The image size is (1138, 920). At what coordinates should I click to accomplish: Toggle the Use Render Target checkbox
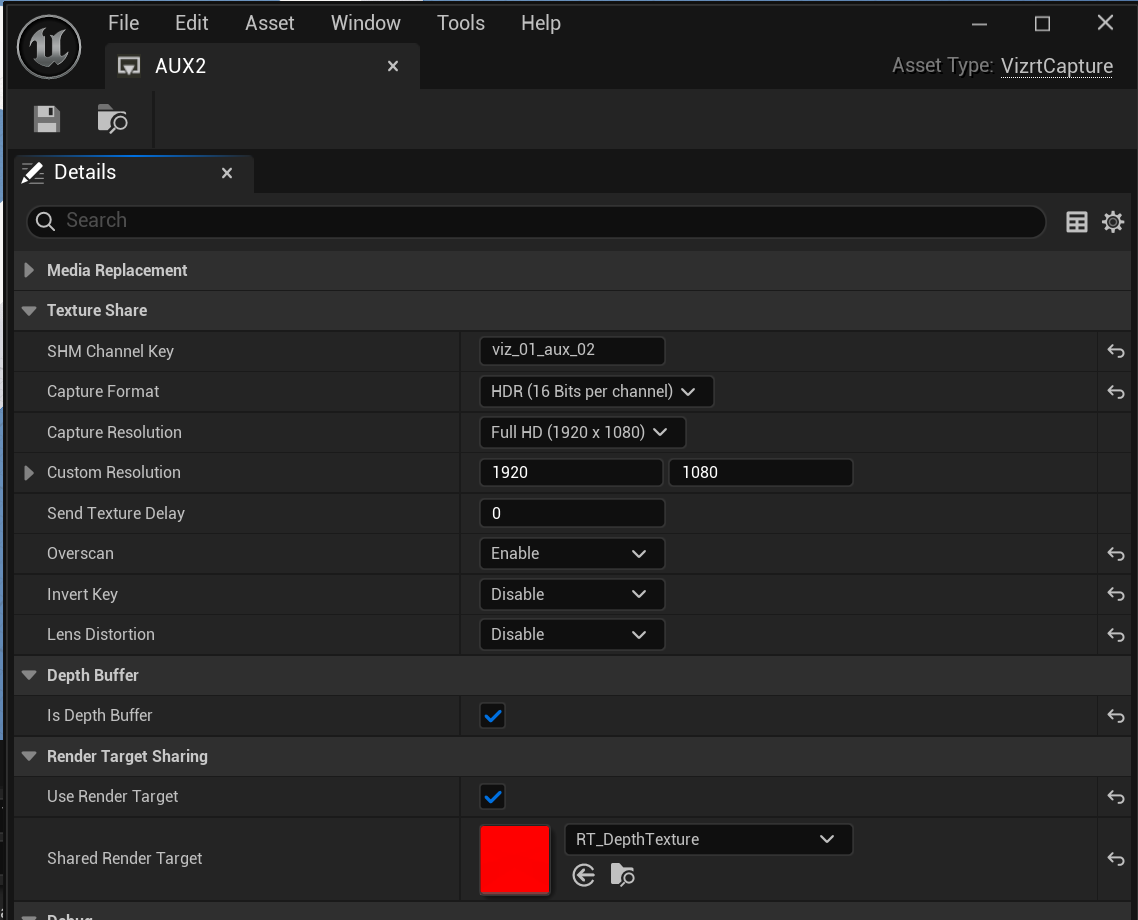492,797
